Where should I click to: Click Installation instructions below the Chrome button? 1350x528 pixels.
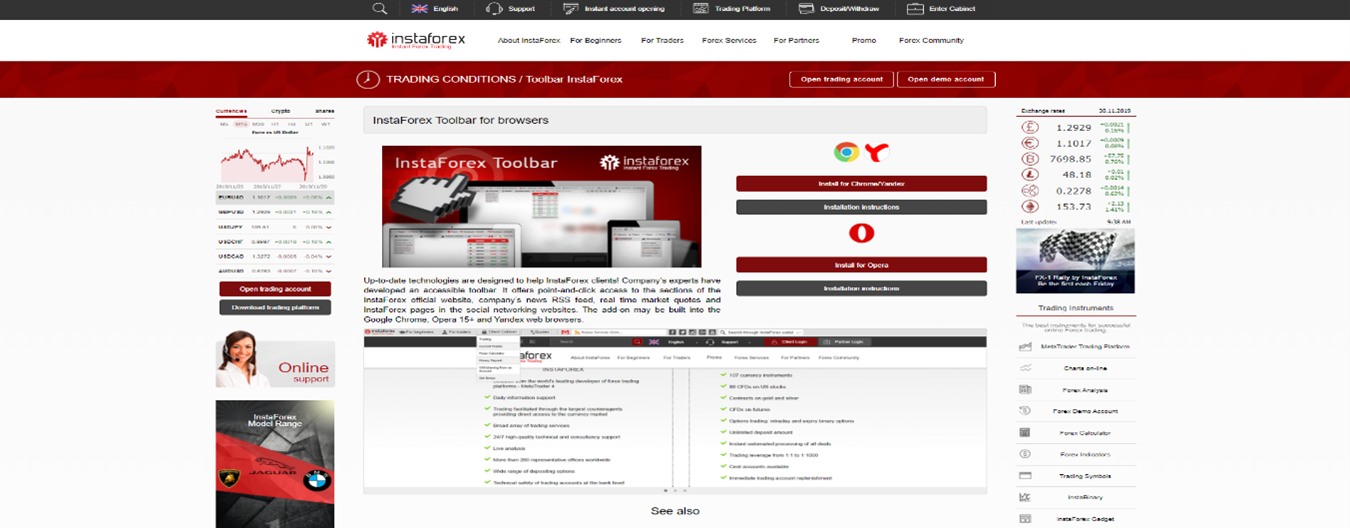861,207
